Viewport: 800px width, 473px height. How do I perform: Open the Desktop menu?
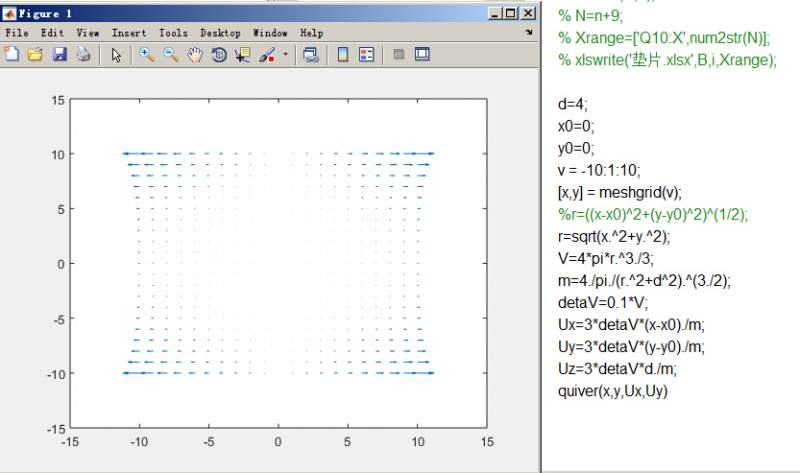click(220, 33)
